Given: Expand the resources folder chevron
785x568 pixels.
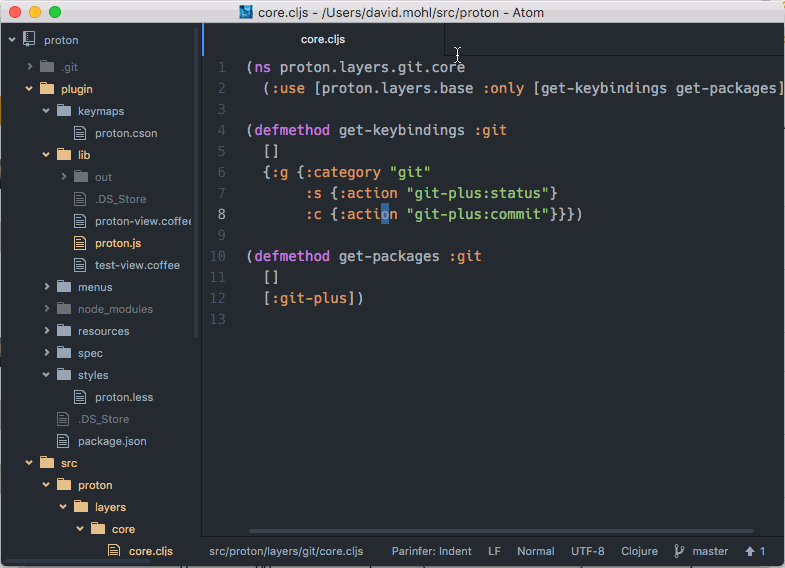Looking at the screenshot, I should tap(47, 330).
